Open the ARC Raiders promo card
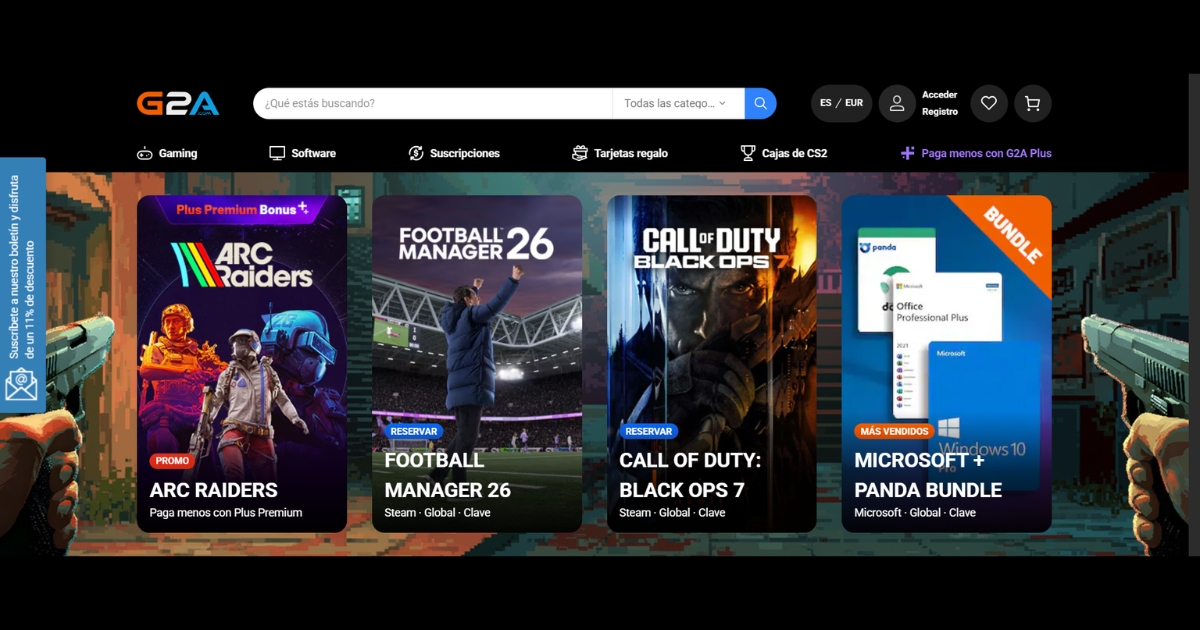 tap(242, 363)
